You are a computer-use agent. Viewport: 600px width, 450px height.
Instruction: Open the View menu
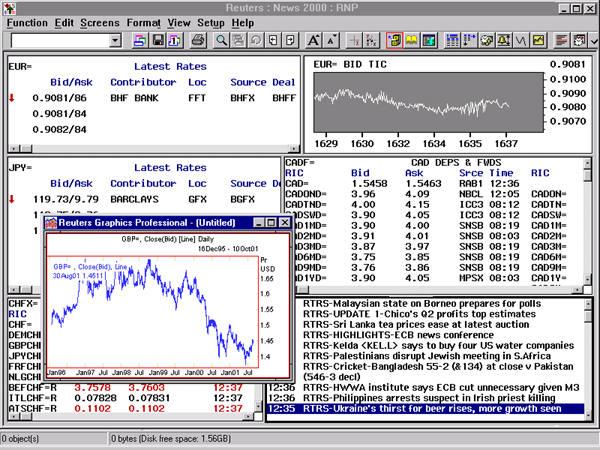[179, 23]
